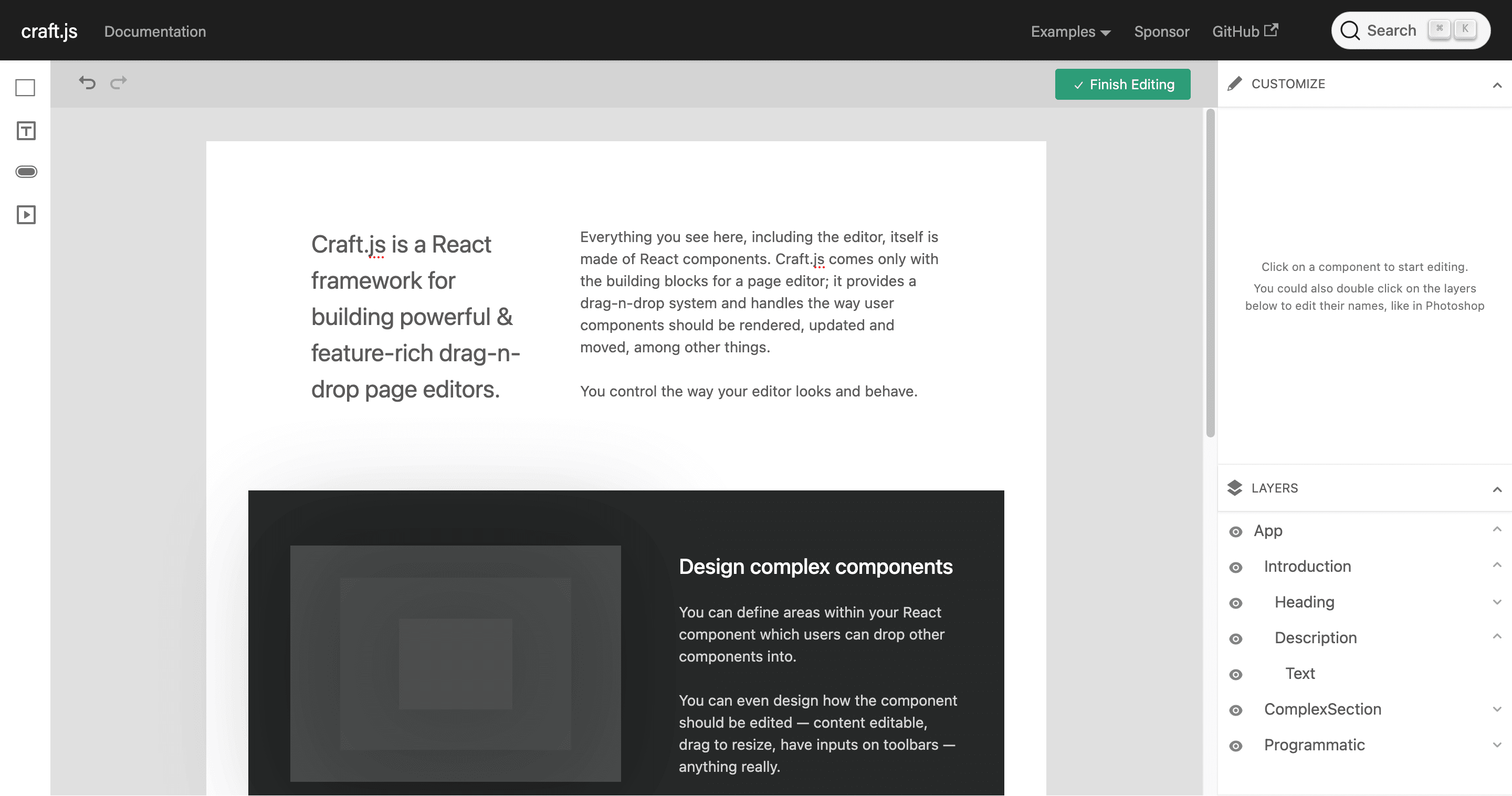Select the Introduction layer name
The image size is (1512, 796).
coord(1307,567)
